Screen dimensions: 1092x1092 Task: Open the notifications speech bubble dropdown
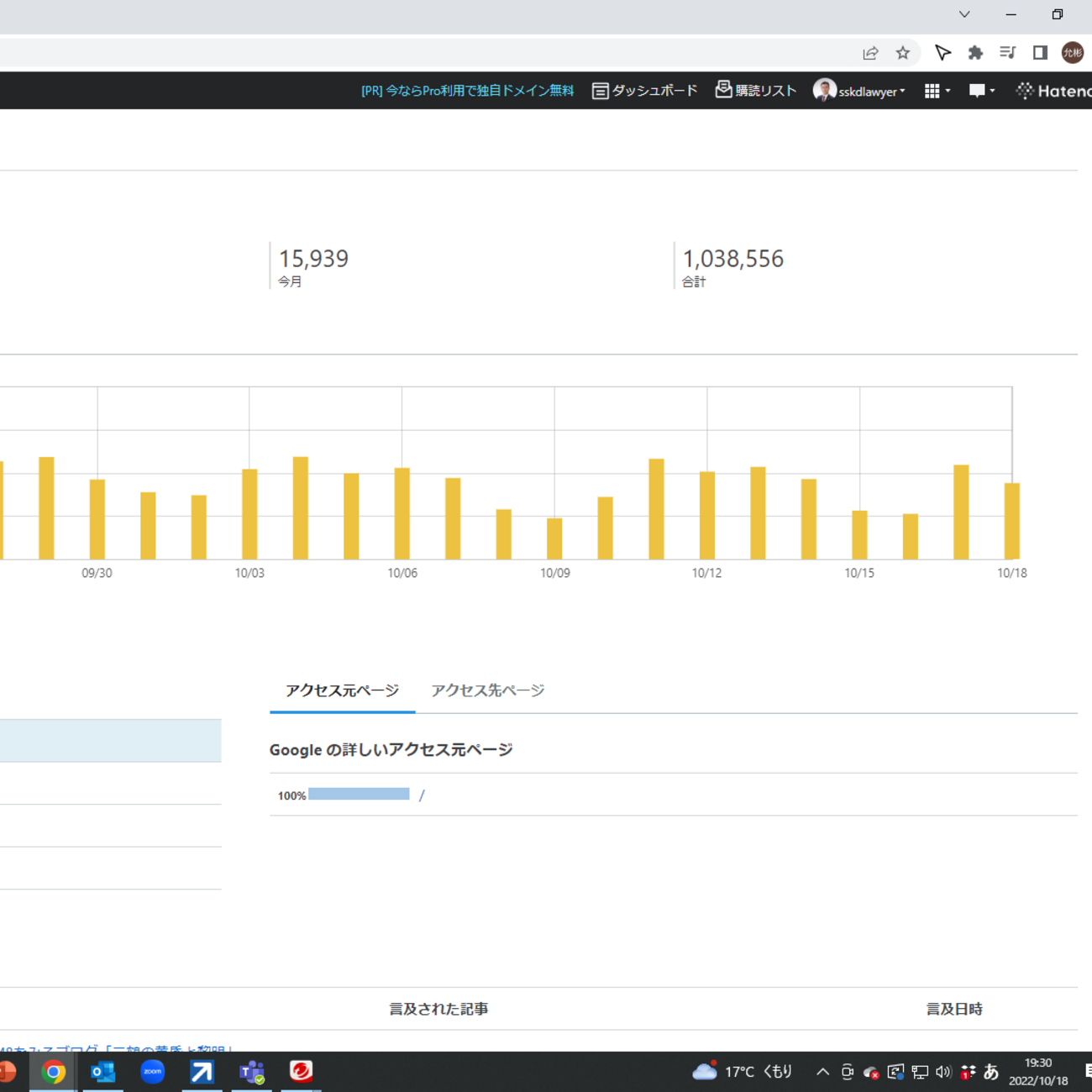coord(981,91)
